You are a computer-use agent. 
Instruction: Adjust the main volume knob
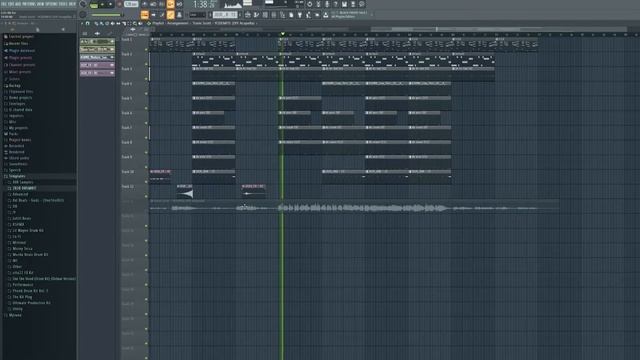(x=82, y=4)
